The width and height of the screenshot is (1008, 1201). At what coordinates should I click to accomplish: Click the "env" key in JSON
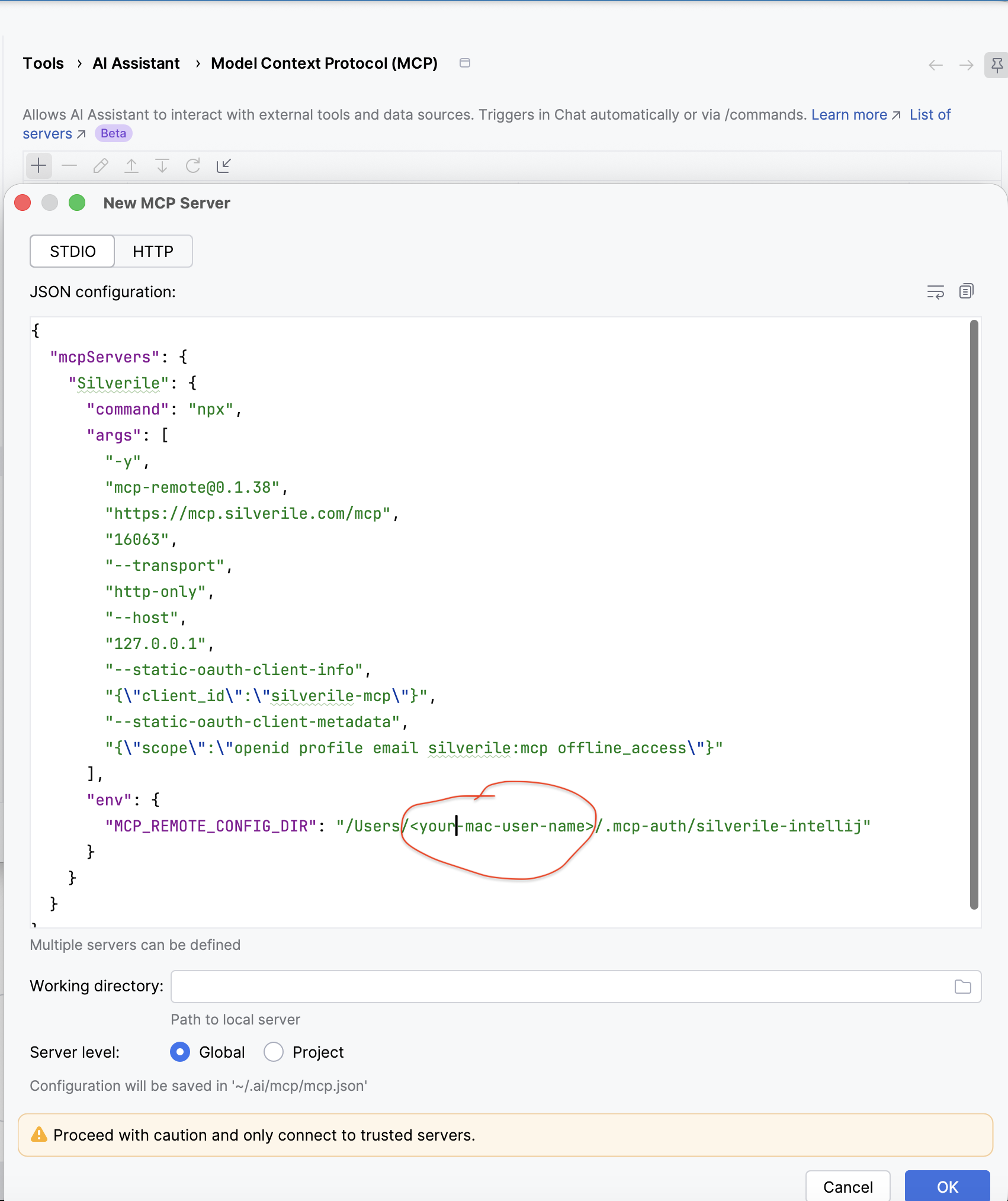(x=109, y=800)
